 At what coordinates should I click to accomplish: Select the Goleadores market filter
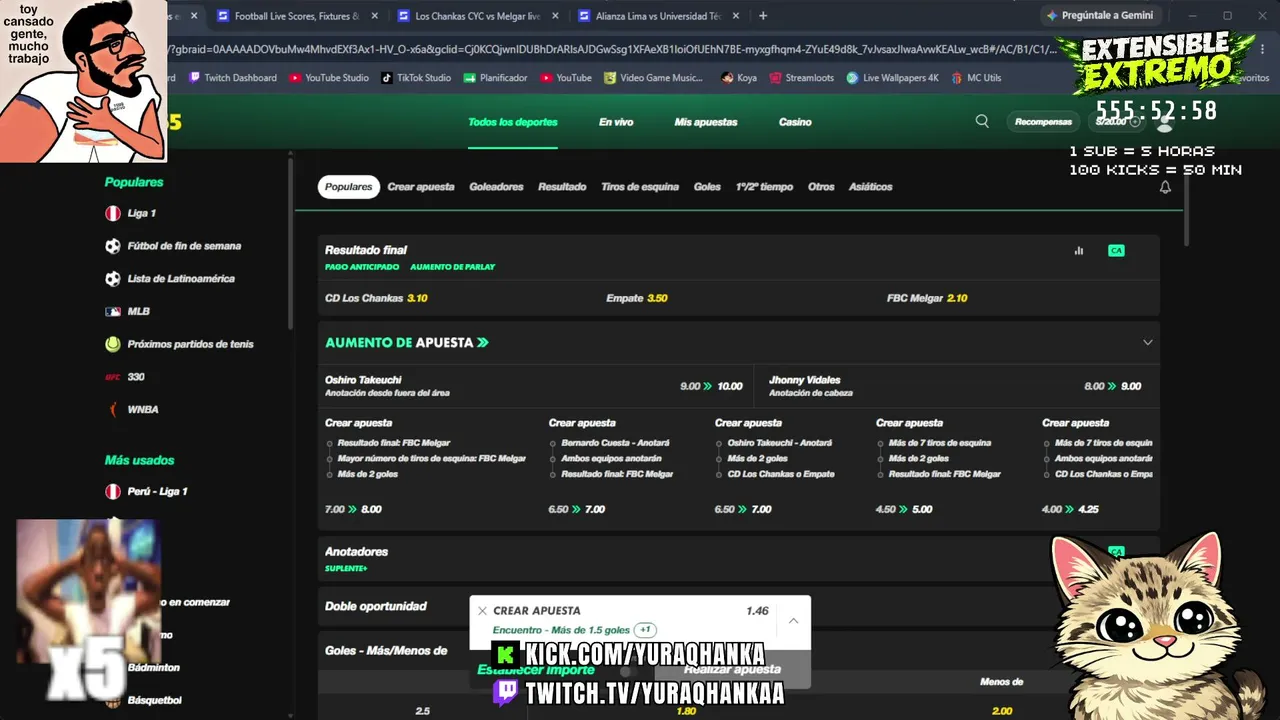coord(496,187)
